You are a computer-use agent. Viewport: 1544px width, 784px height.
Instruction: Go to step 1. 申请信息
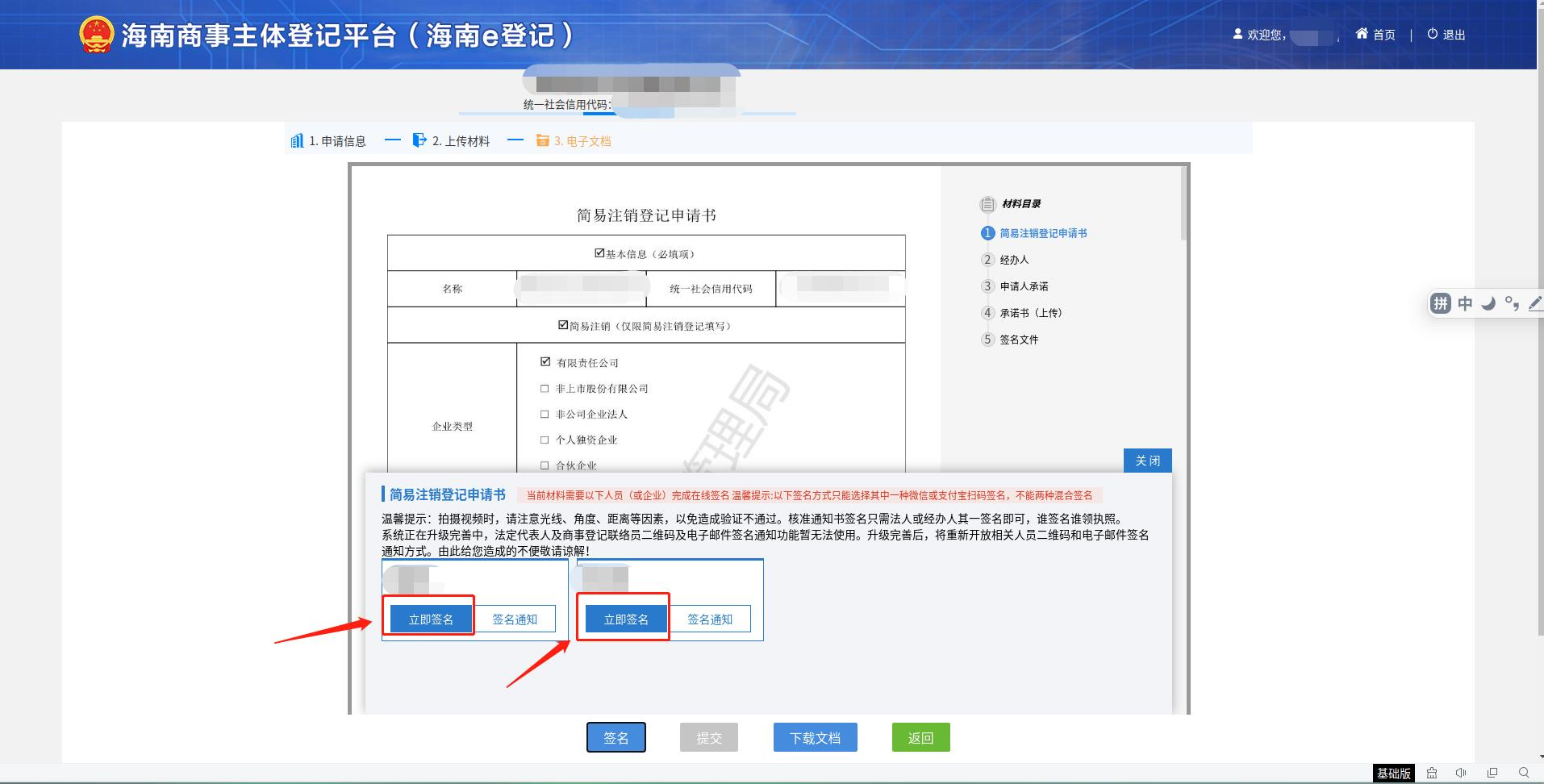328,141
